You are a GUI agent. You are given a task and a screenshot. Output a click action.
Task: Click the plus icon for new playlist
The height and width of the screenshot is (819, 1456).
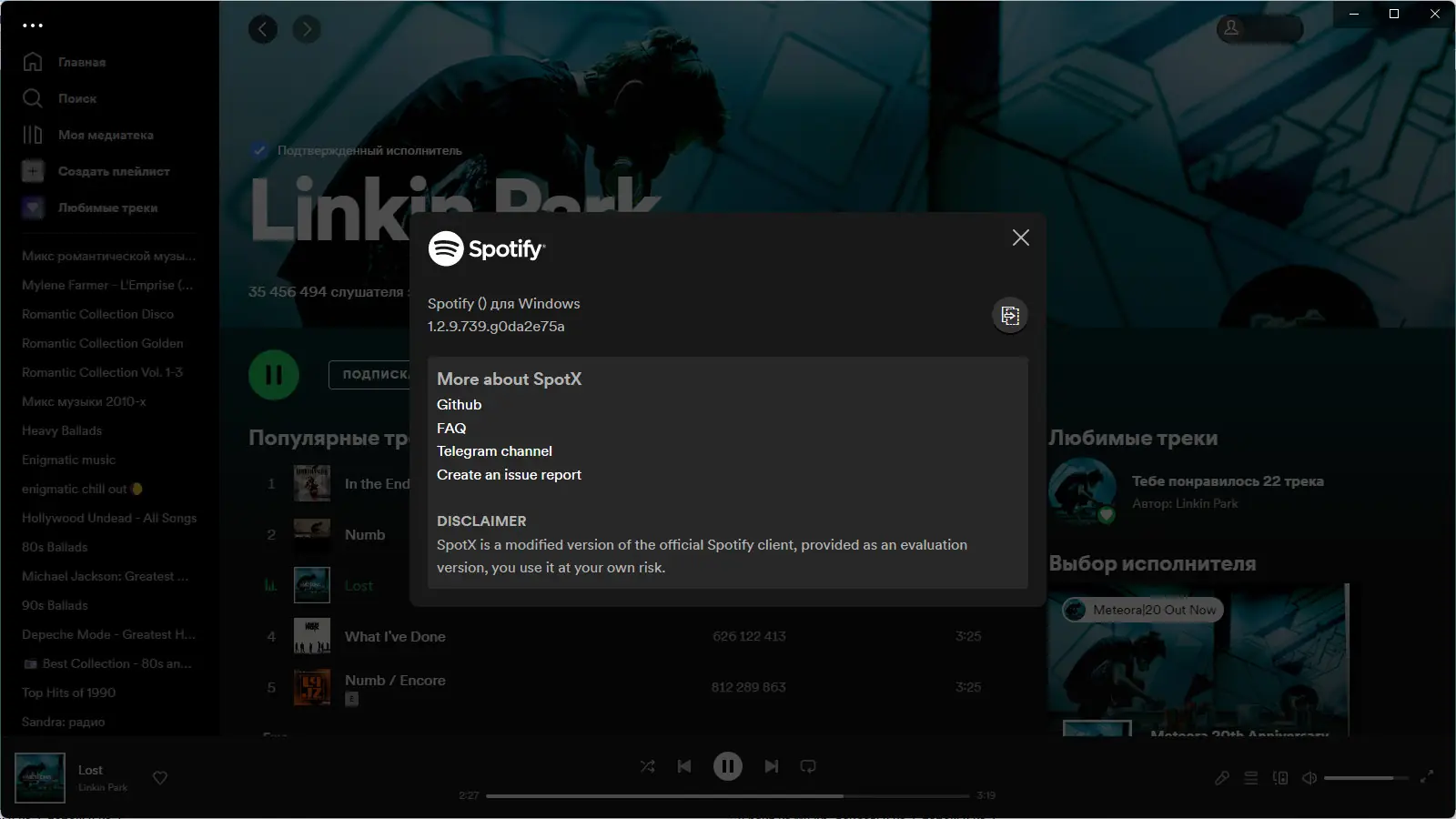(33, 171)
